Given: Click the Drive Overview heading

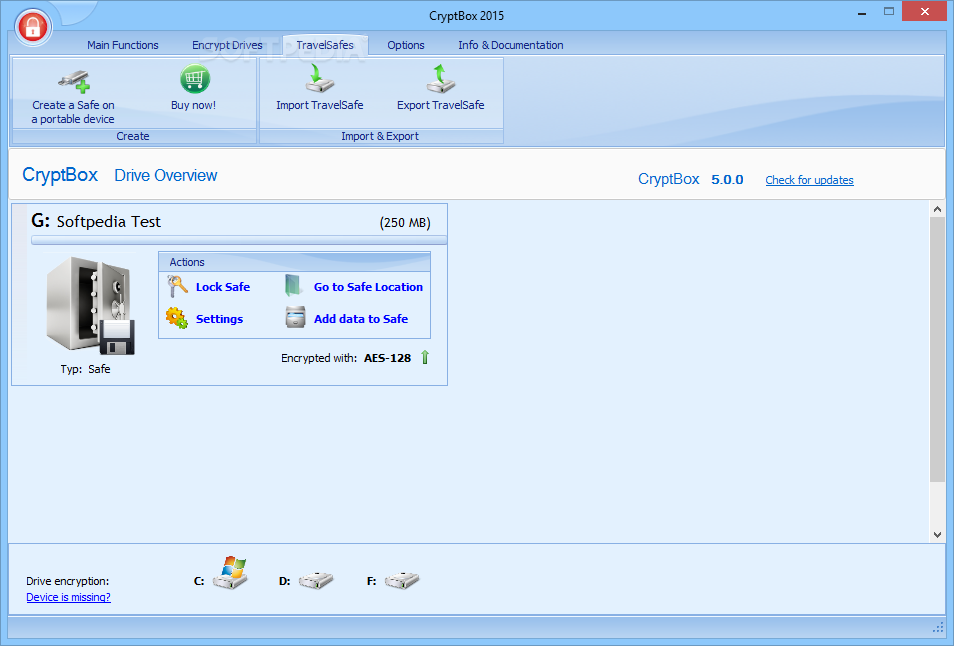Looking at the screenshot, I should (x=165, y=175).
